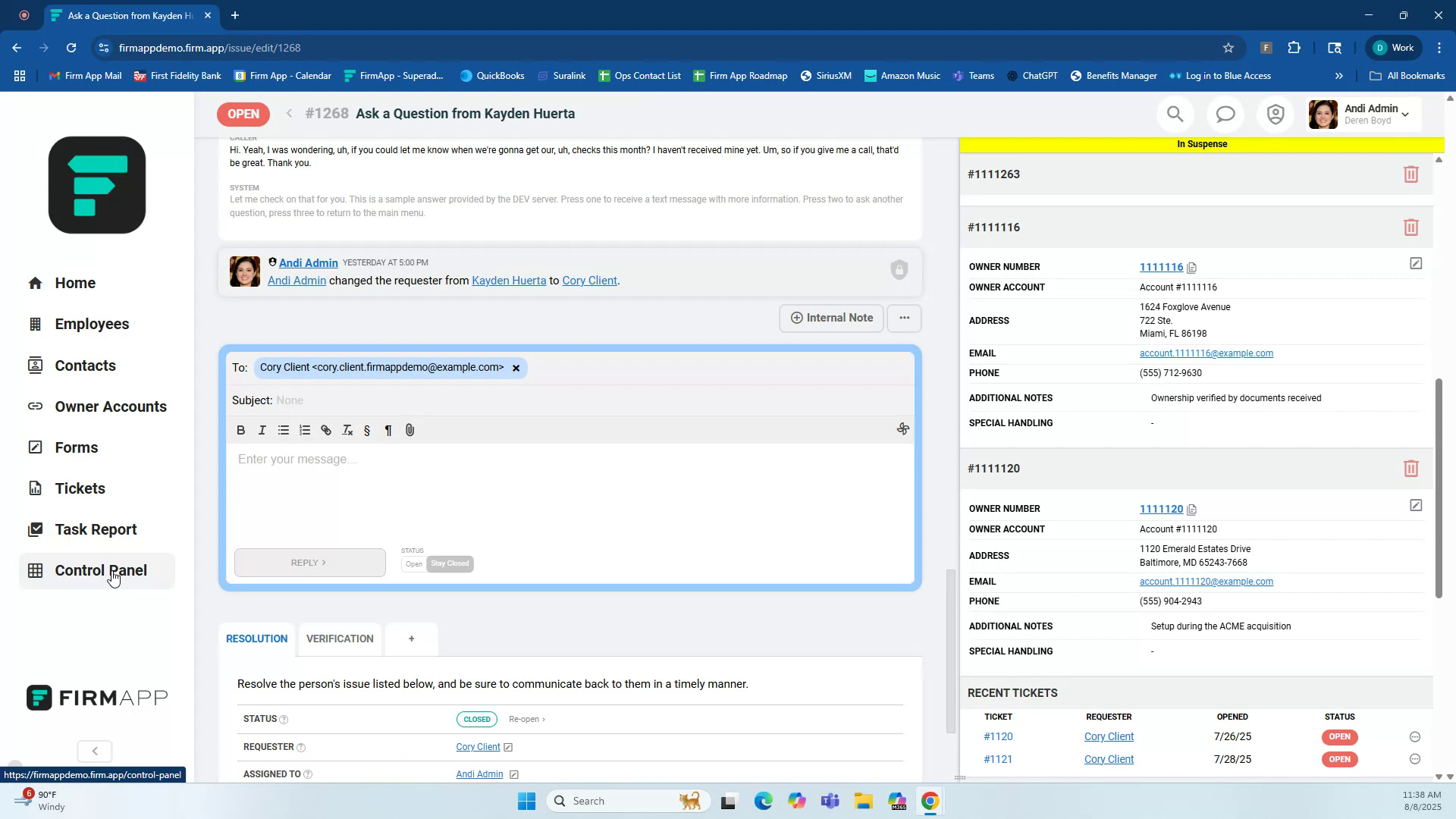Click the REPLY button
The height and width of the screenshot is (819, 1456).
[x=309, y=562]
